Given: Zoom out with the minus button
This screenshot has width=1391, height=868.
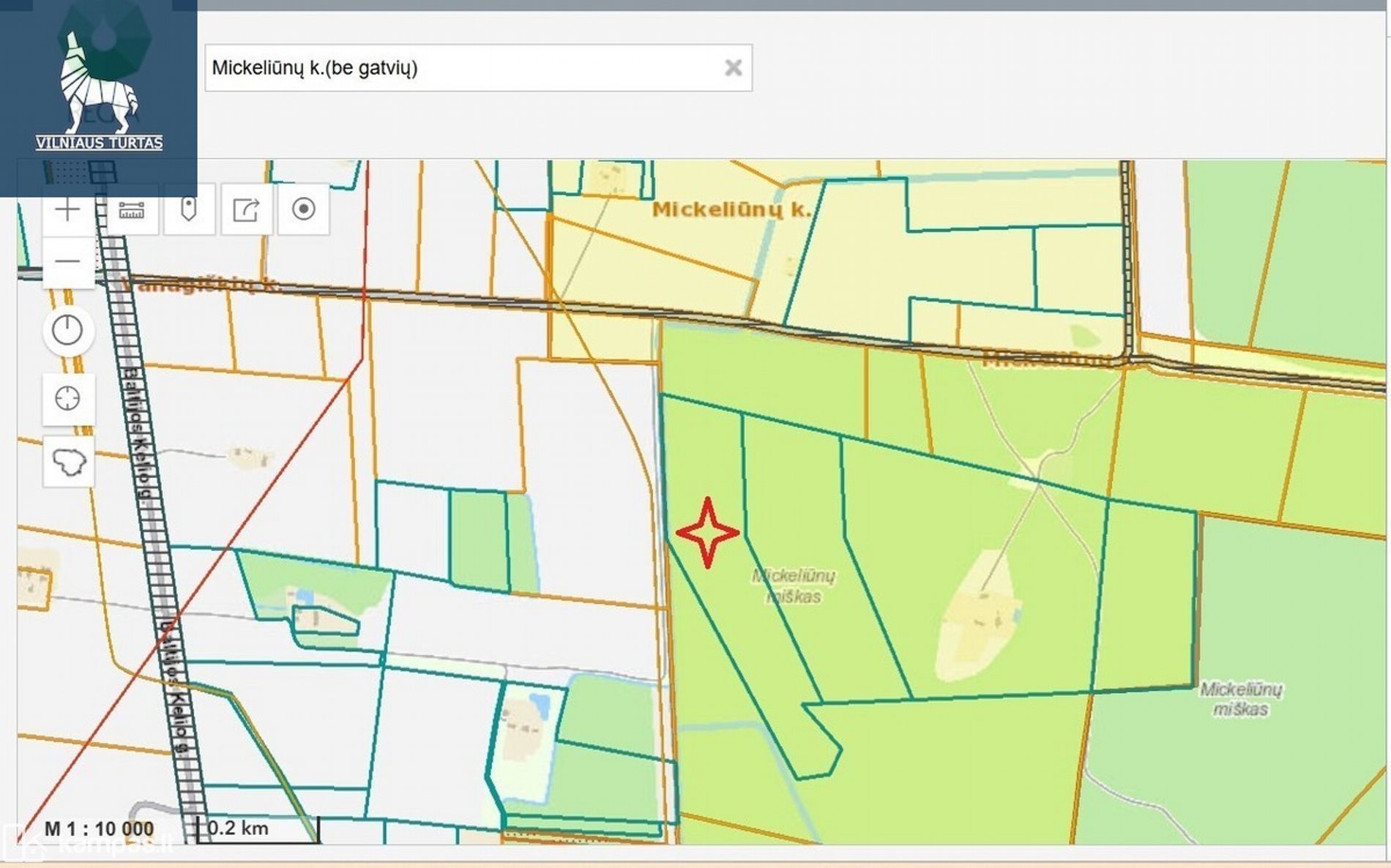Looking at the screenshot, I should point(68,261).
